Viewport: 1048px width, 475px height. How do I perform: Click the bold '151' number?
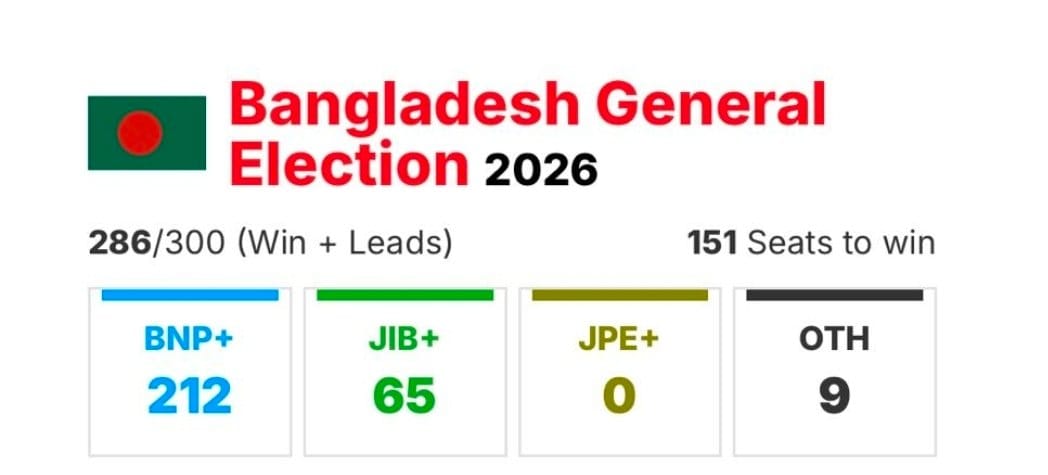pos(712,242)
